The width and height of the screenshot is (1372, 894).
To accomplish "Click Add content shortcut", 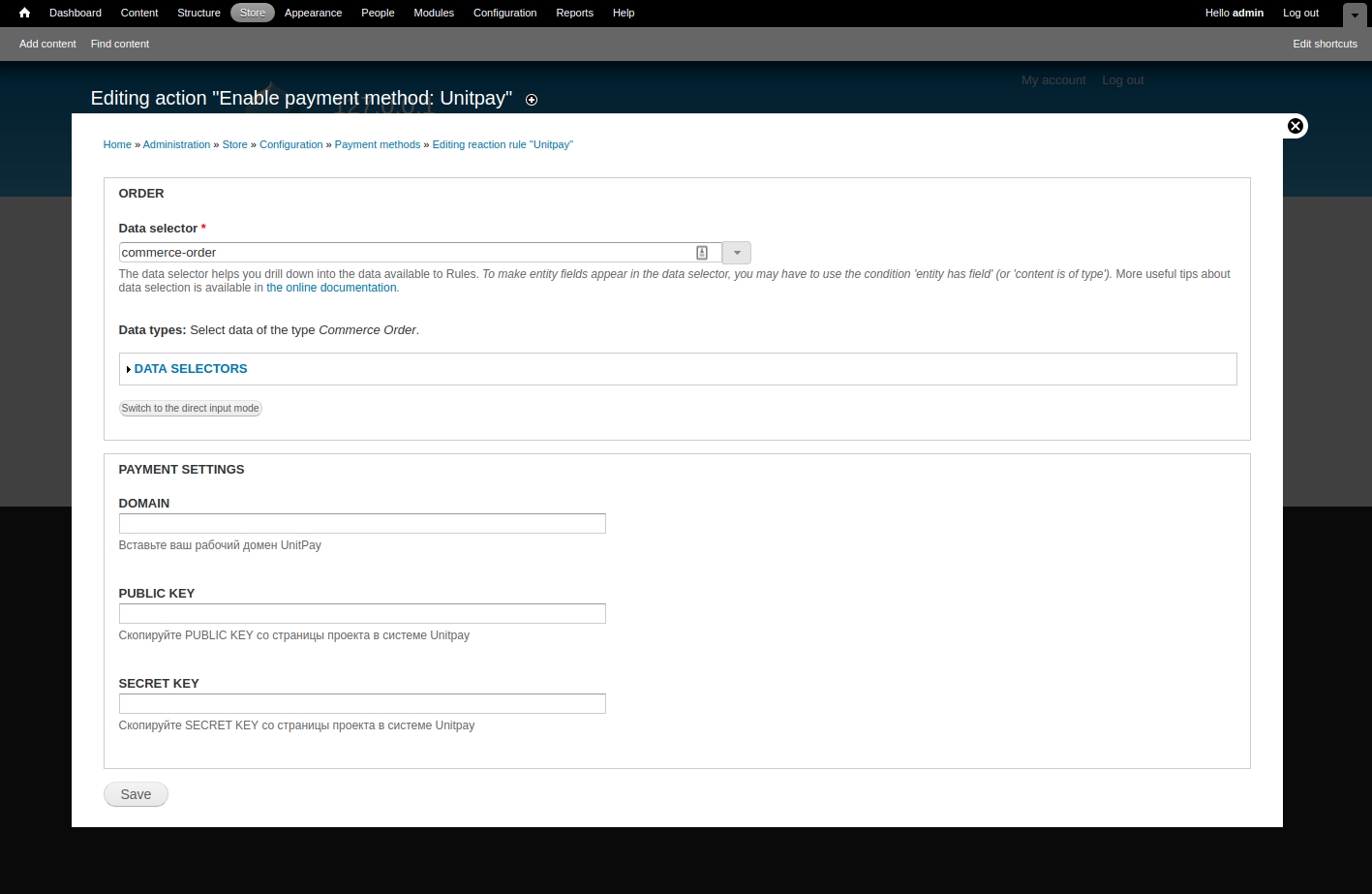I will pyautogui.click(x=47, y=44).
